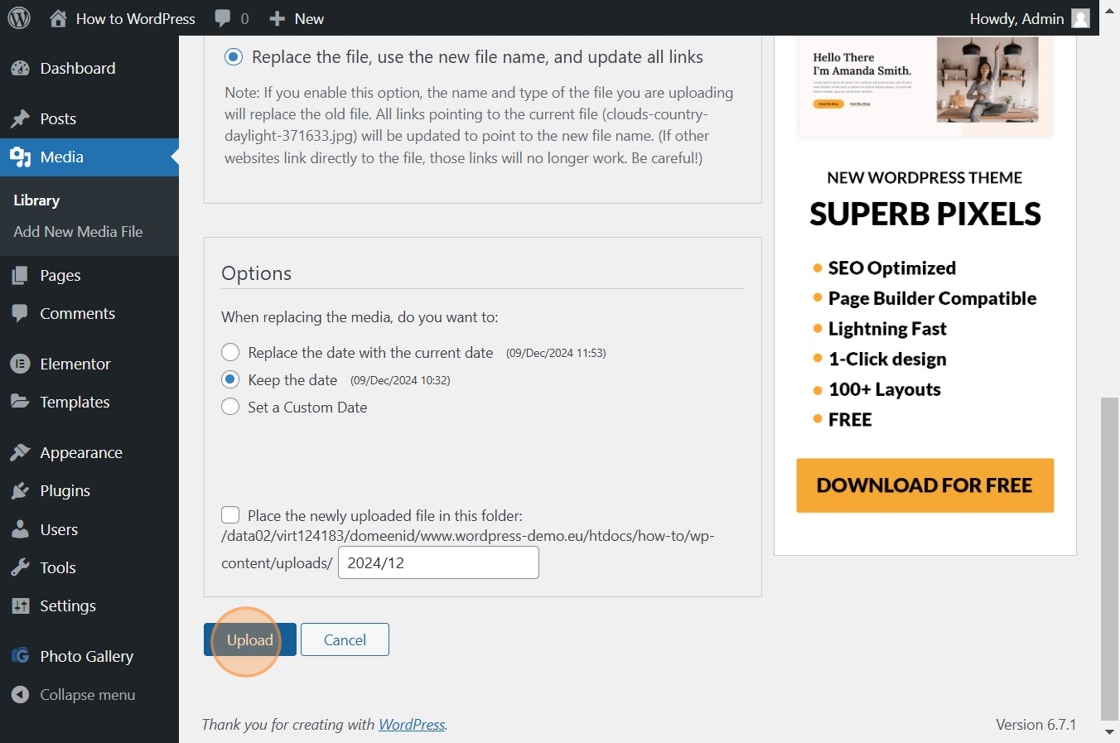This screenshot has height=743, width=1120.
Task: Click the Photo Gallery plugin icon
Action: point(20,656)
